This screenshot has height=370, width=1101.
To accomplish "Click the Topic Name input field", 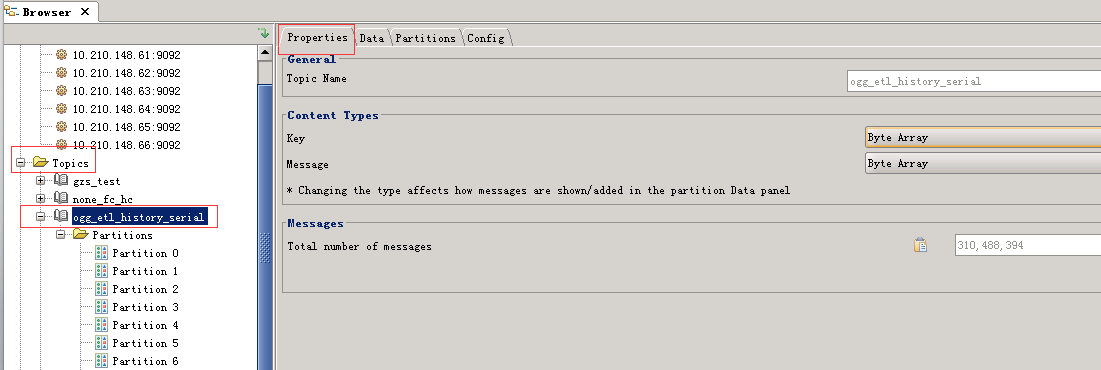I will 974,81.
